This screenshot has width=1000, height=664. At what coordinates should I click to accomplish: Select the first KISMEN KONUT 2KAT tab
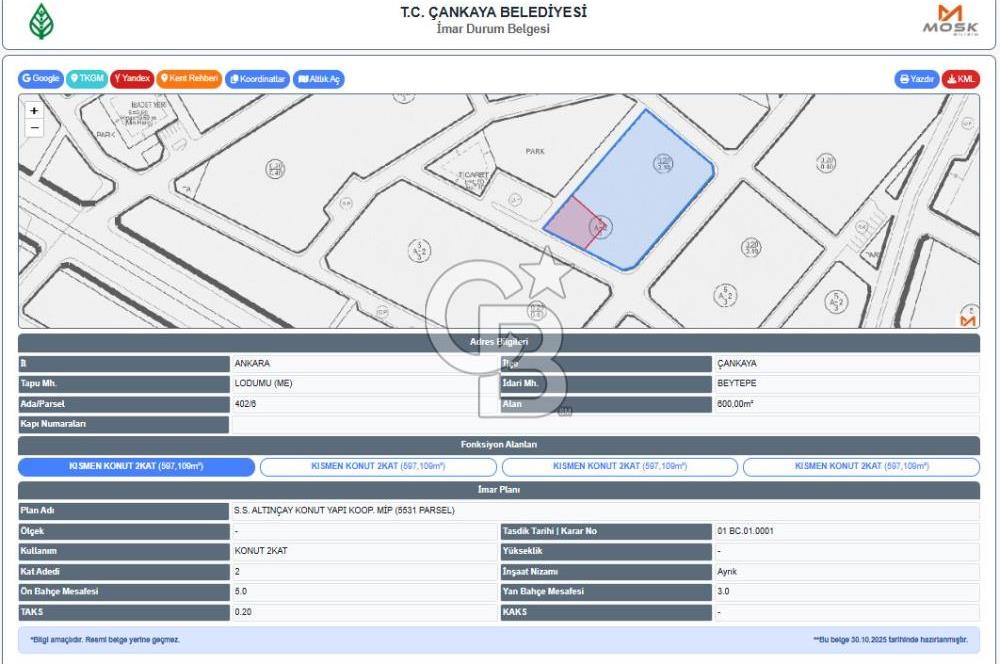coord(136,467)
